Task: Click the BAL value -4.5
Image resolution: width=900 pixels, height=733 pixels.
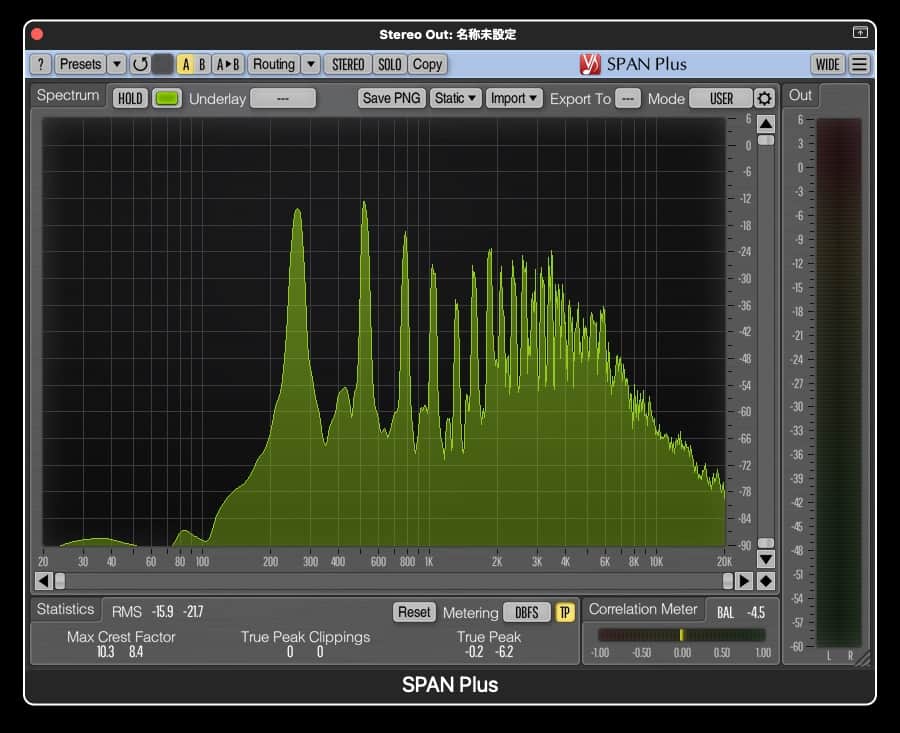Action: (756, 612)
